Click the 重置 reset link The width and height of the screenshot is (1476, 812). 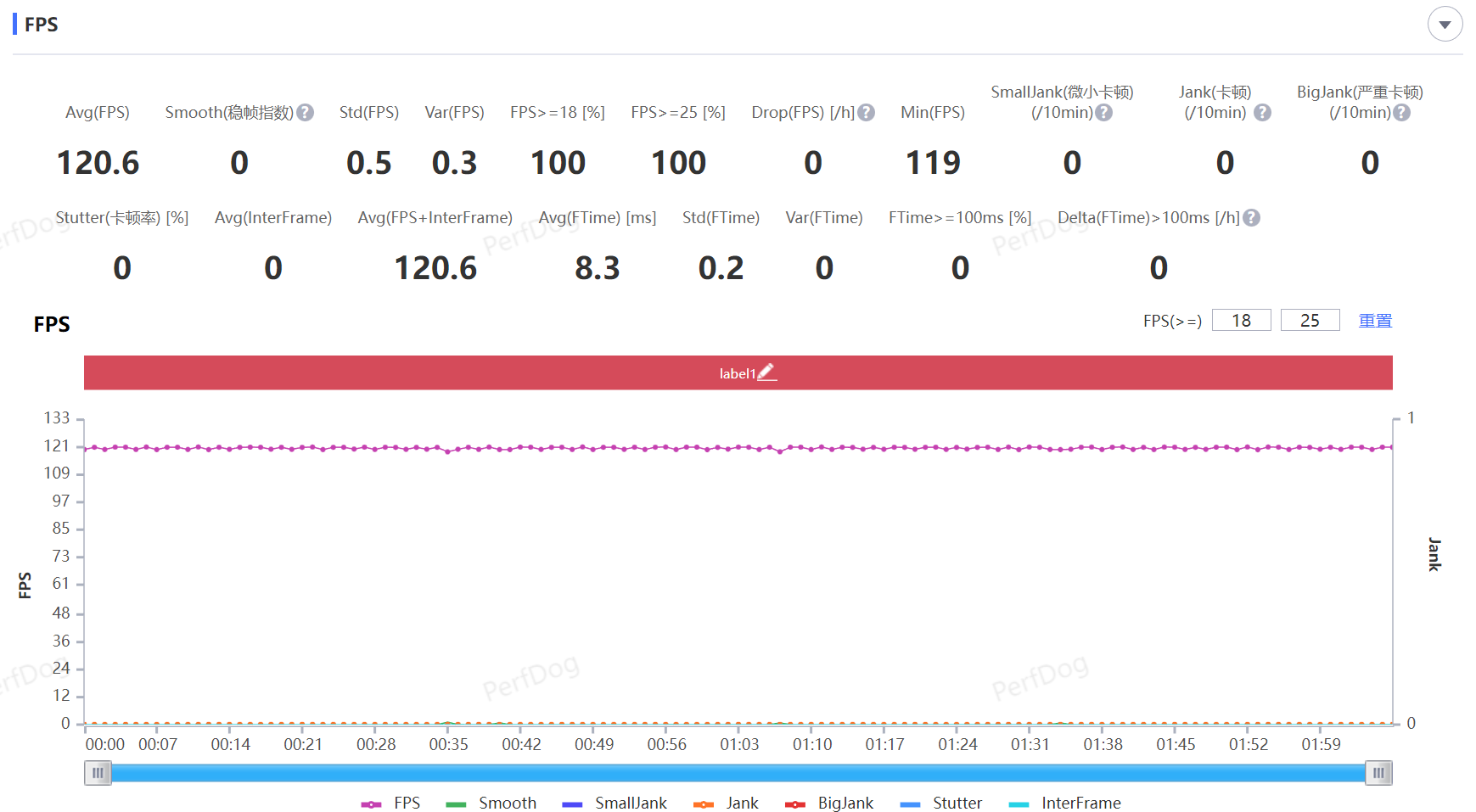[x=1375, y=321]
